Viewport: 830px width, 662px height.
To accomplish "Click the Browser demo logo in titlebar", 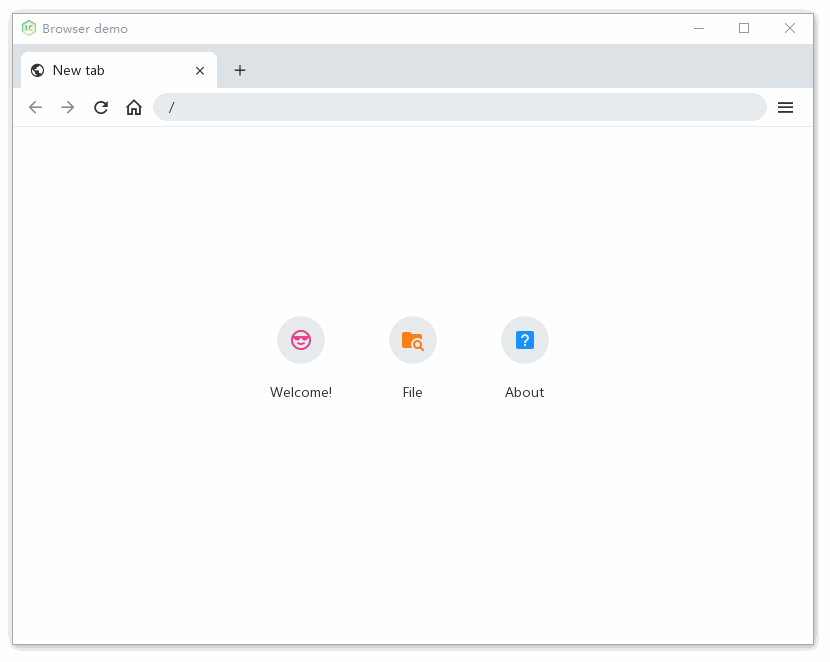I will tap(28, 28).
